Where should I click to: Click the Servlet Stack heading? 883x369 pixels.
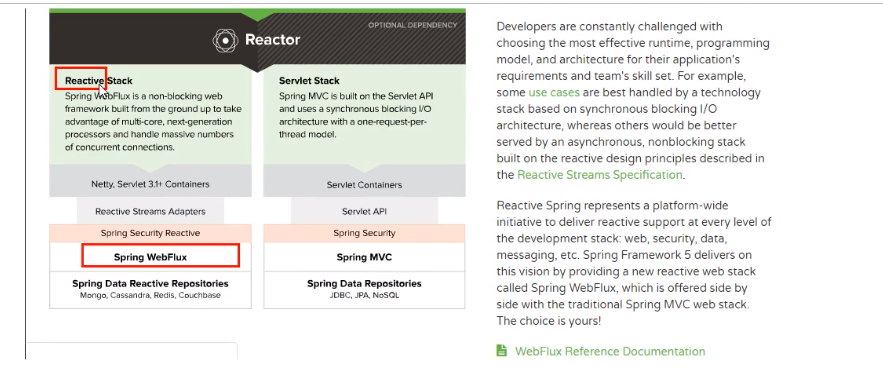tap(309, 81)
